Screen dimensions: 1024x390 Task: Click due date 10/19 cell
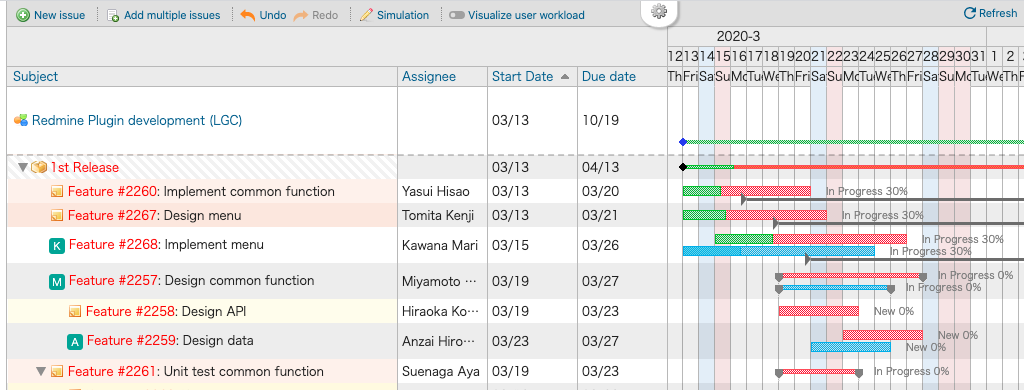(x=622, y=120)
